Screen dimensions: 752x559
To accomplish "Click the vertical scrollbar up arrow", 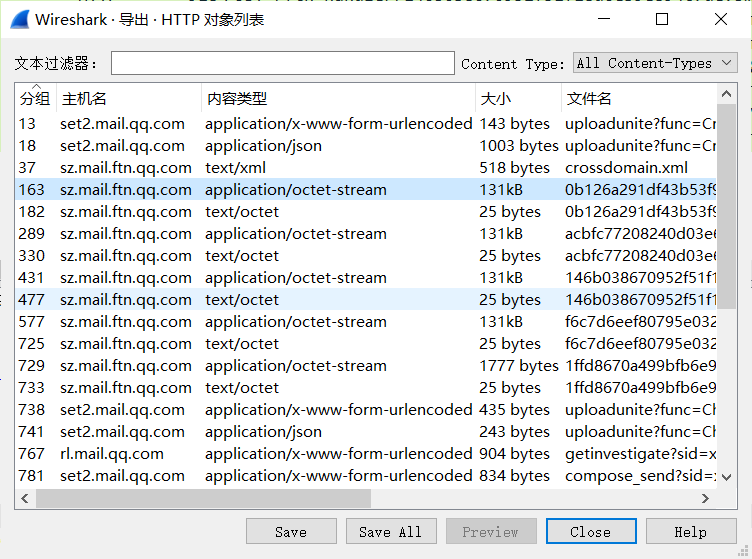I will [x=727, y=94].
